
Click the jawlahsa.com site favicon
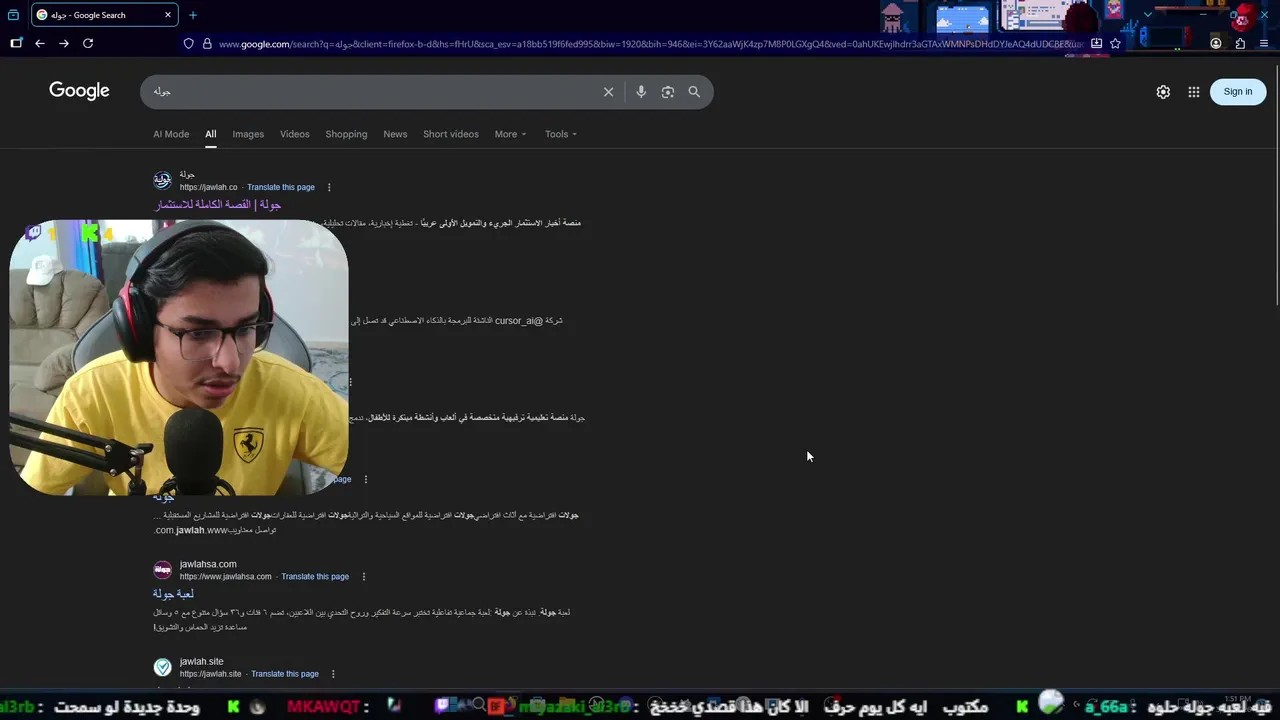point(163,570)
